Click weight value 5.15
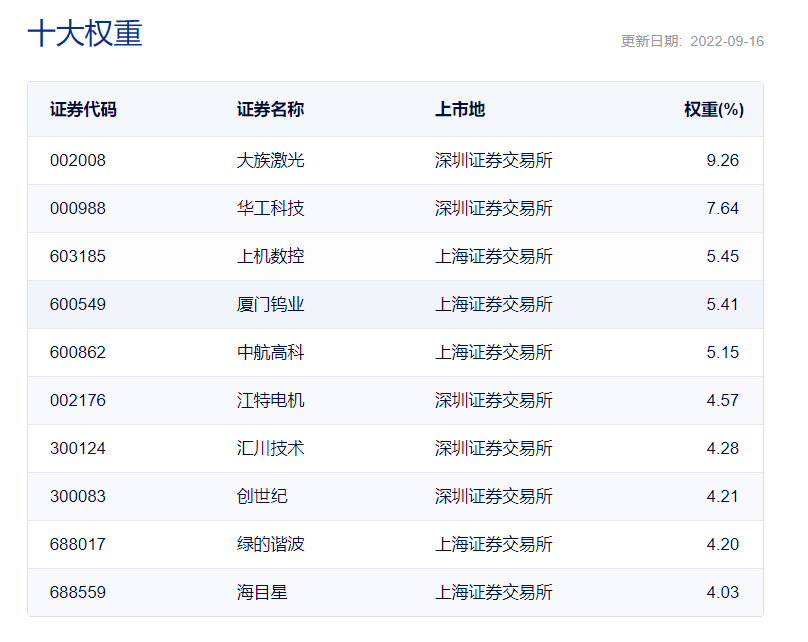Screen dimensions: 808x642 722,352
